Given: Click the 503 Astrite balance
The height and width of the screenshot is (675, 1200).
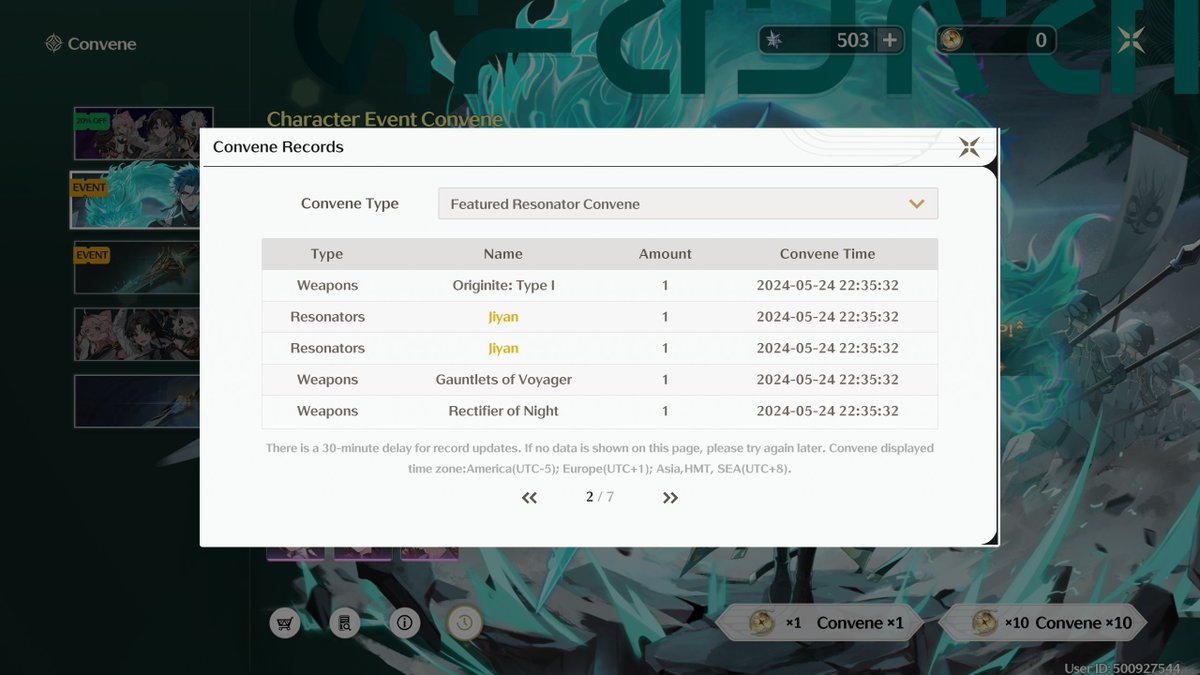Looking at the screenshot, I should click(x=853, y=40).
